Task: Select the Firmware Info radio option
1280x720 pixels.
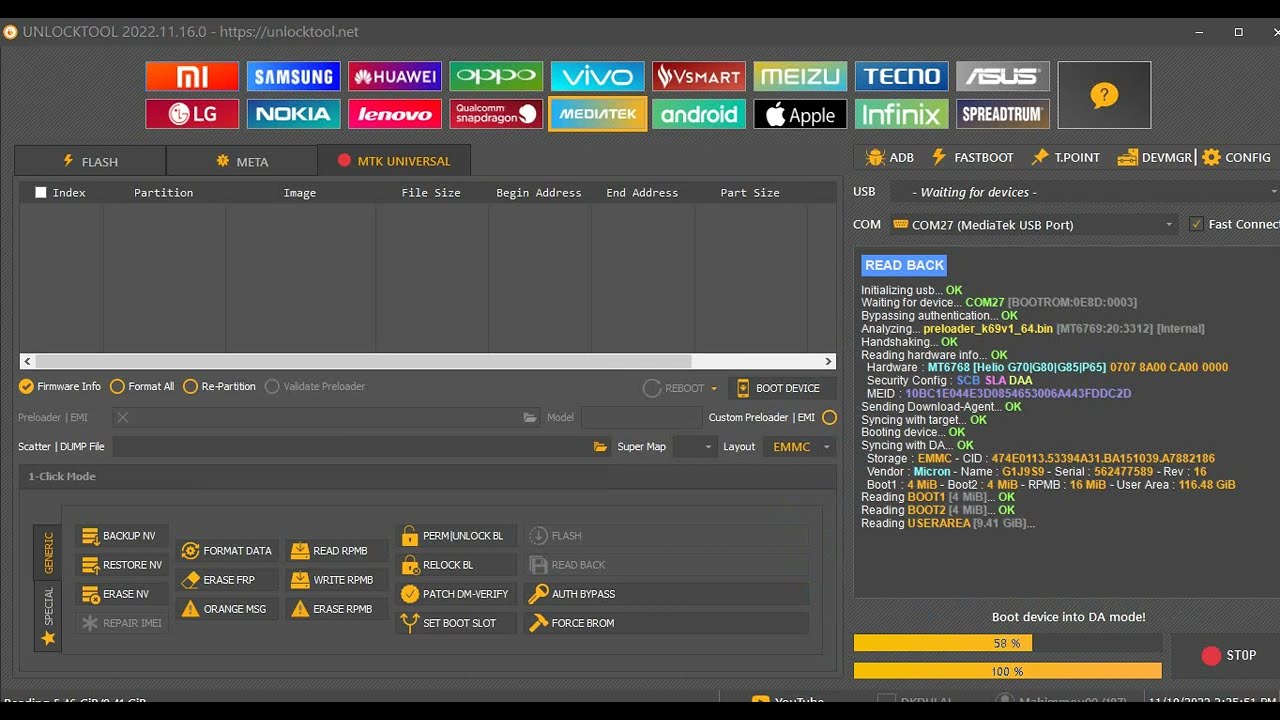Action: [x=60, y=386]
